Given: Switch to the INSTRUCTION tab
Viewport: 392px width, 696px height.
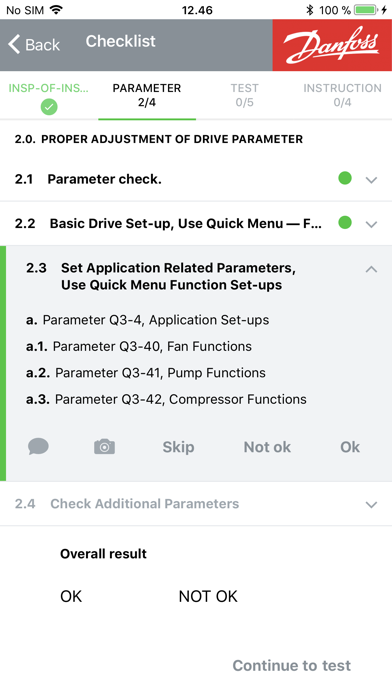Looking at the screenshot, I should point(342,95).
